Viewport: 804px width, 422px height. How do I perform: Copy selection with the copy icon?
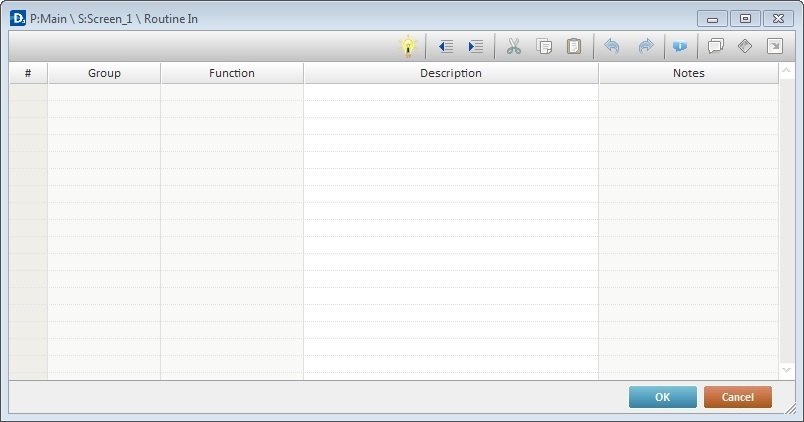pos(544,47)
